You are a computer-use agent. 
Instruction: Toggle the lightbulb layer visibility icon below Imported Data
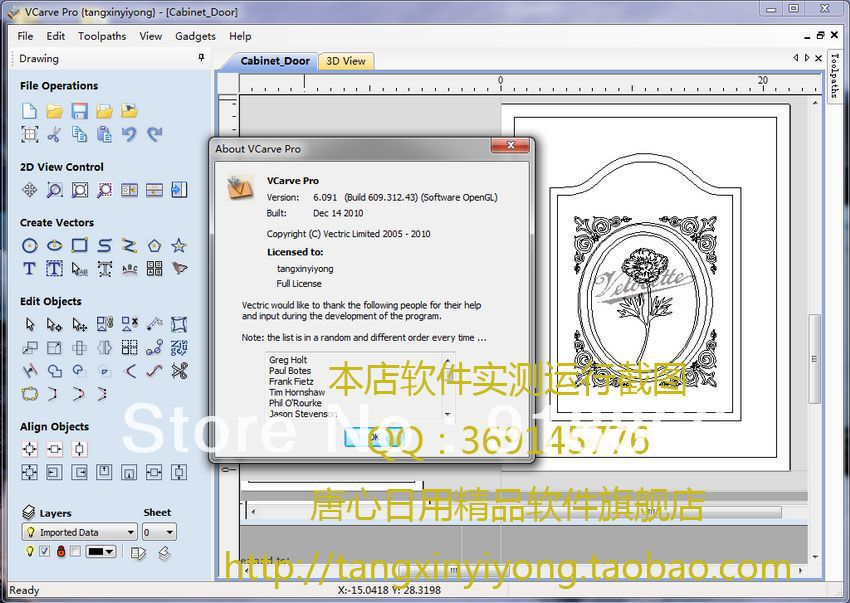point(30,551)
